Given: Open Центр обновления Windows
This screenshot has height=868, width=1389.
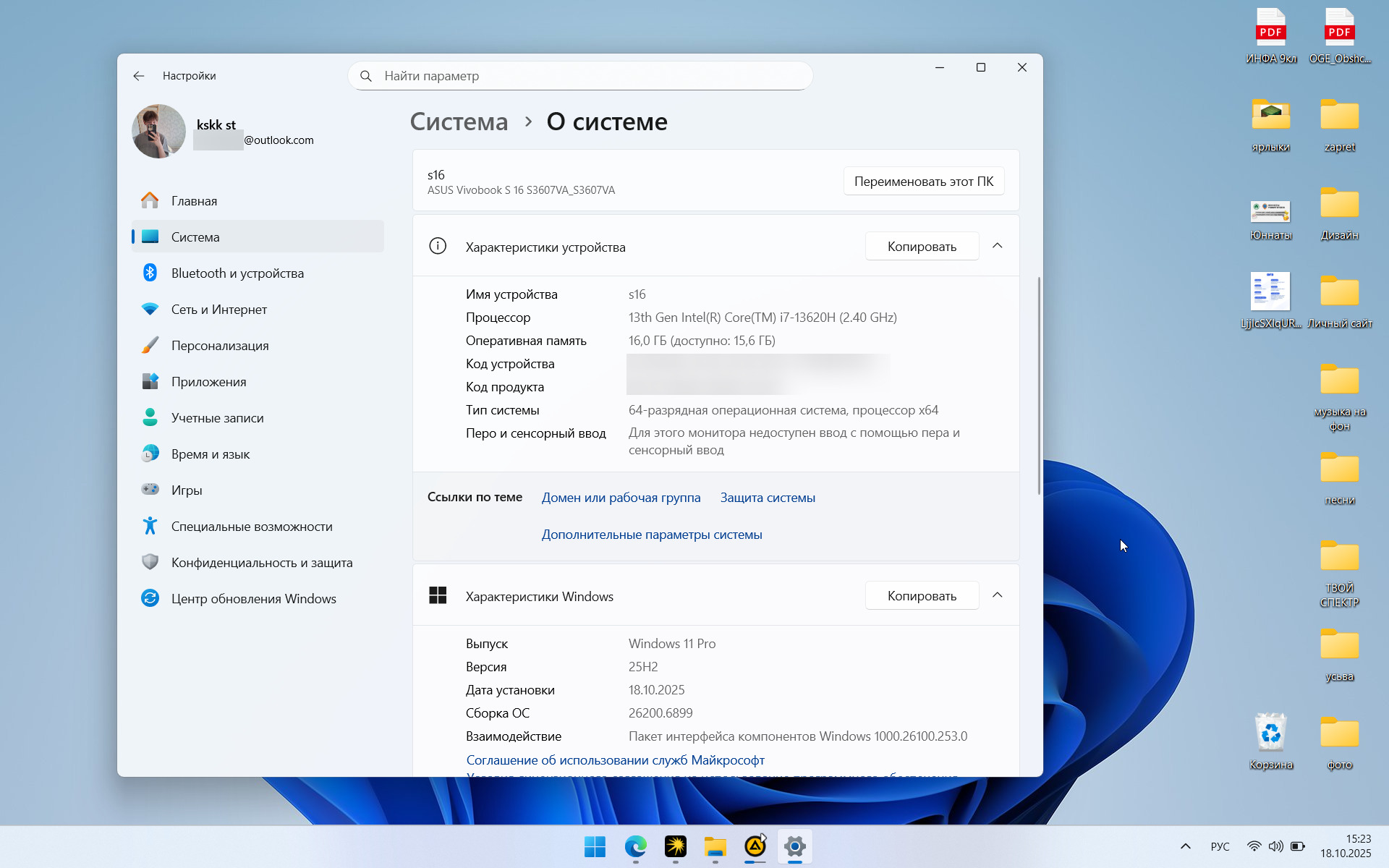Looking at the screenshot, I should [x=253, y=599].
